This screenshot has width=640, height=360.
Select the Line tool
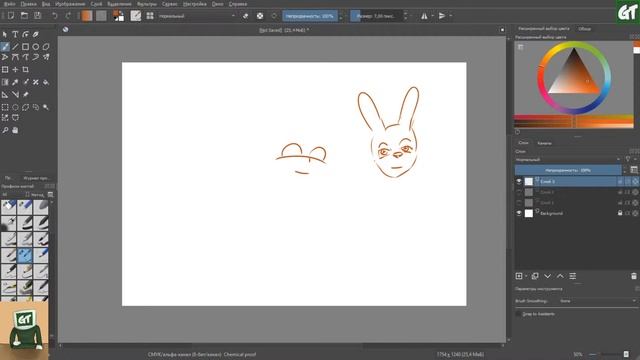coord(15,47)
